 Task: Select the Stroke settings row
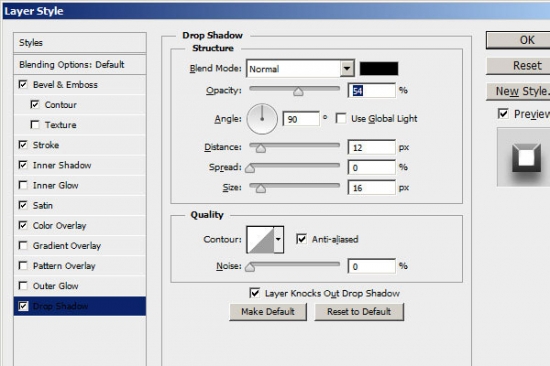coord(80,145)
